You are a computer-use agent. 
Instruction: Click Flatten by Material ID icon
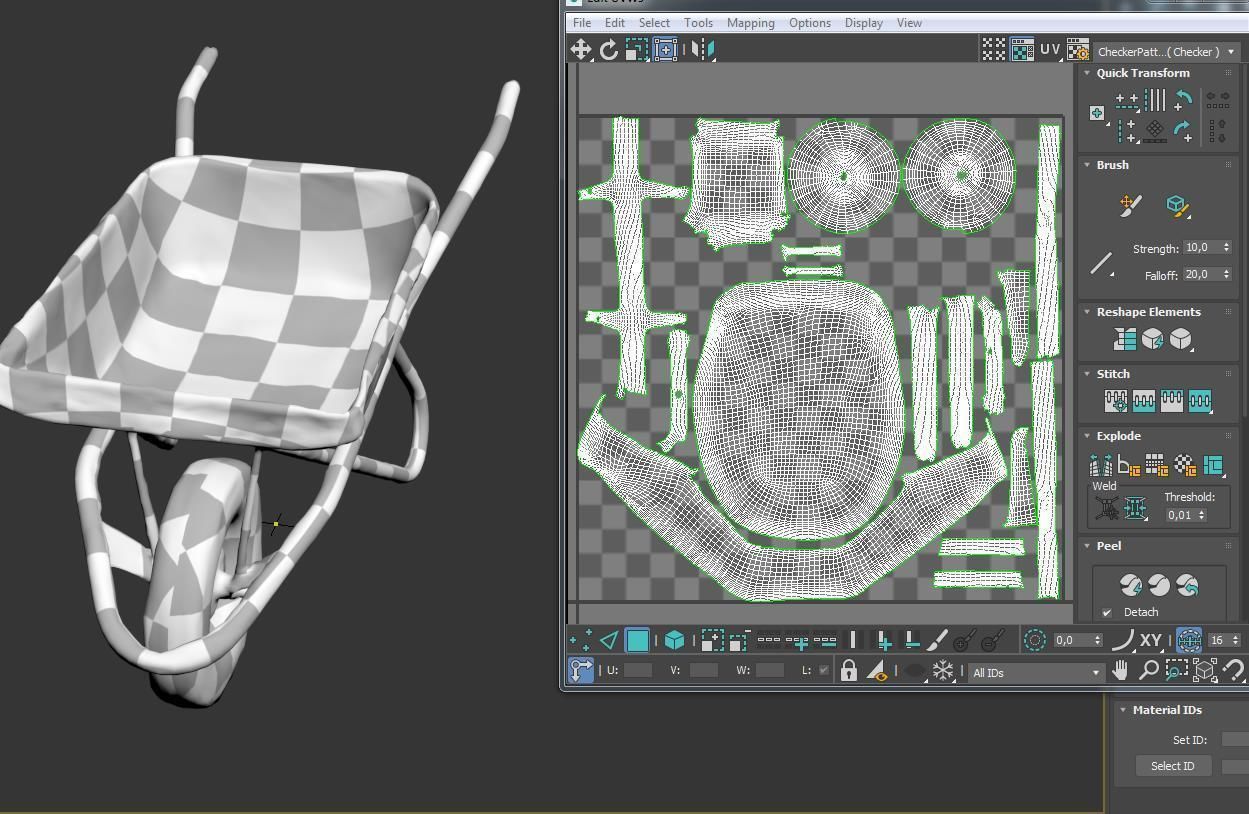pos(1185,464)
